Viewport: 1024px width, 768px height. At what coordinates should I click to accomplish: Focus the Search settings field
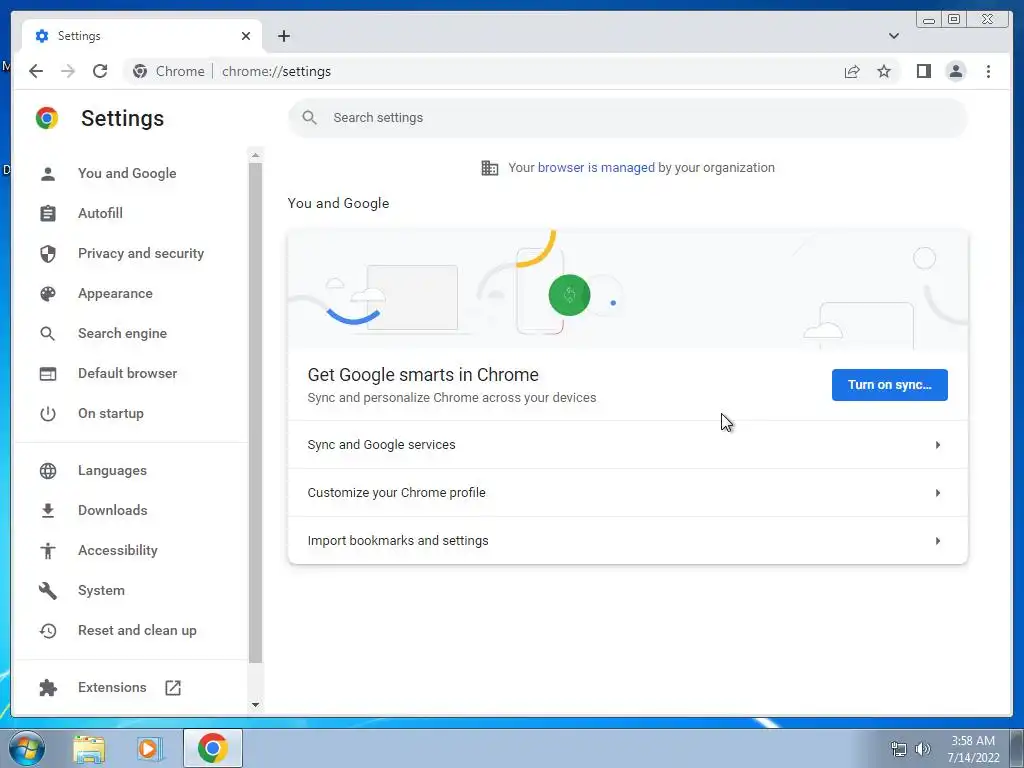point(628,118)
